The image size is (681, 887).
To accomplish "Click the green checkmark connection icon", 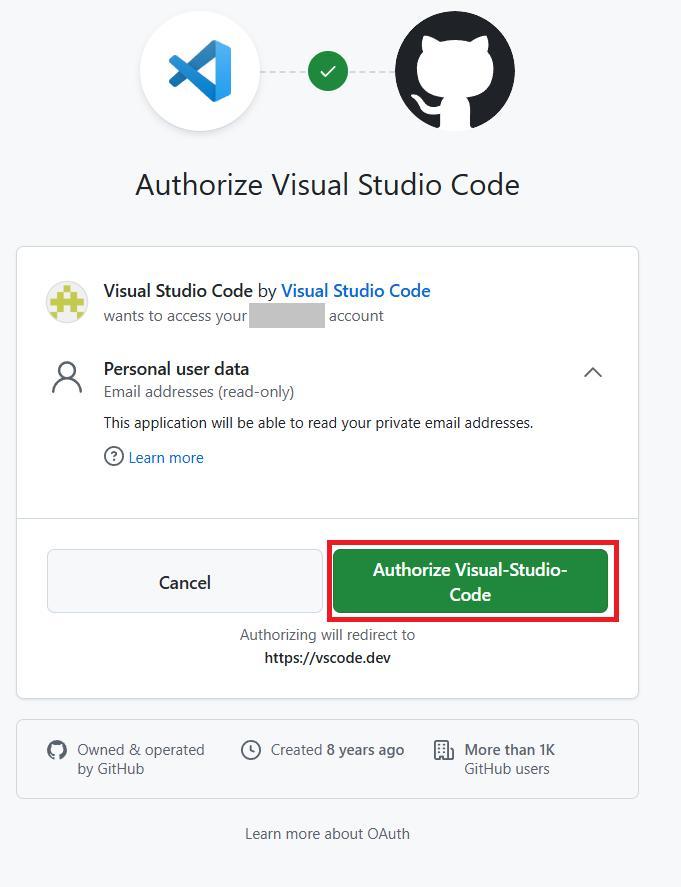I will click(328, 72).
